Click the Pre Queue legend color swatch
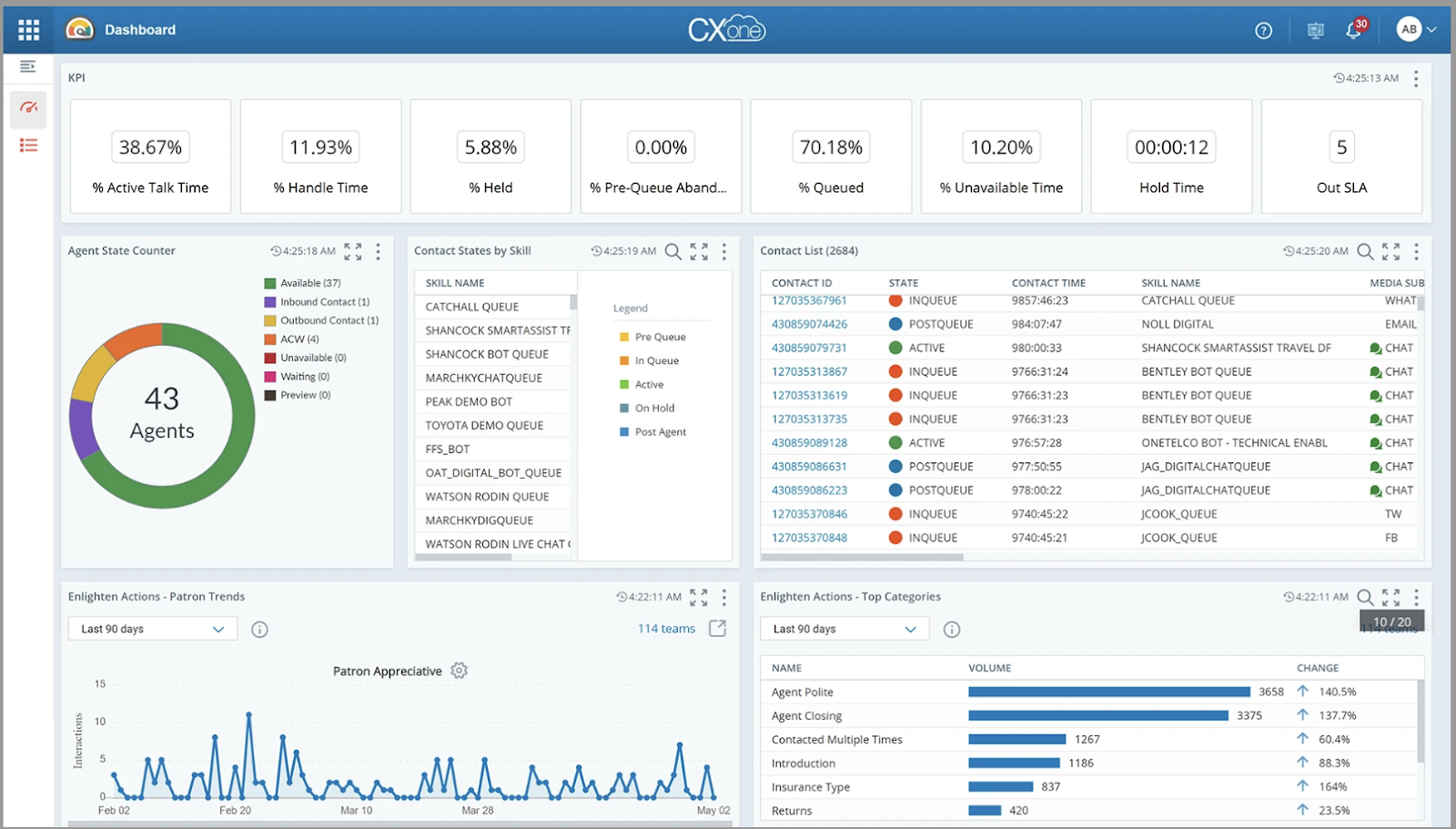 624,338
